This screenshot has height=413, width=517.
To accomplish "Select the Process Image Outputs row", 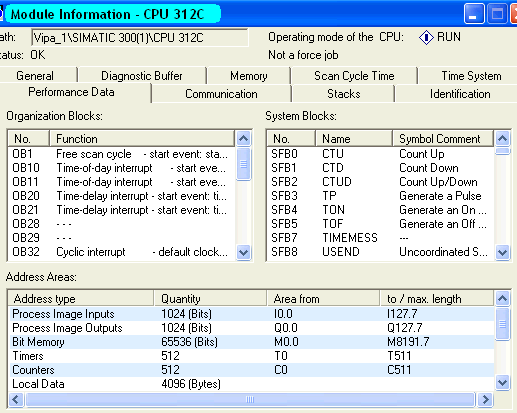I will pyautogui.click(x=251, y=328).
